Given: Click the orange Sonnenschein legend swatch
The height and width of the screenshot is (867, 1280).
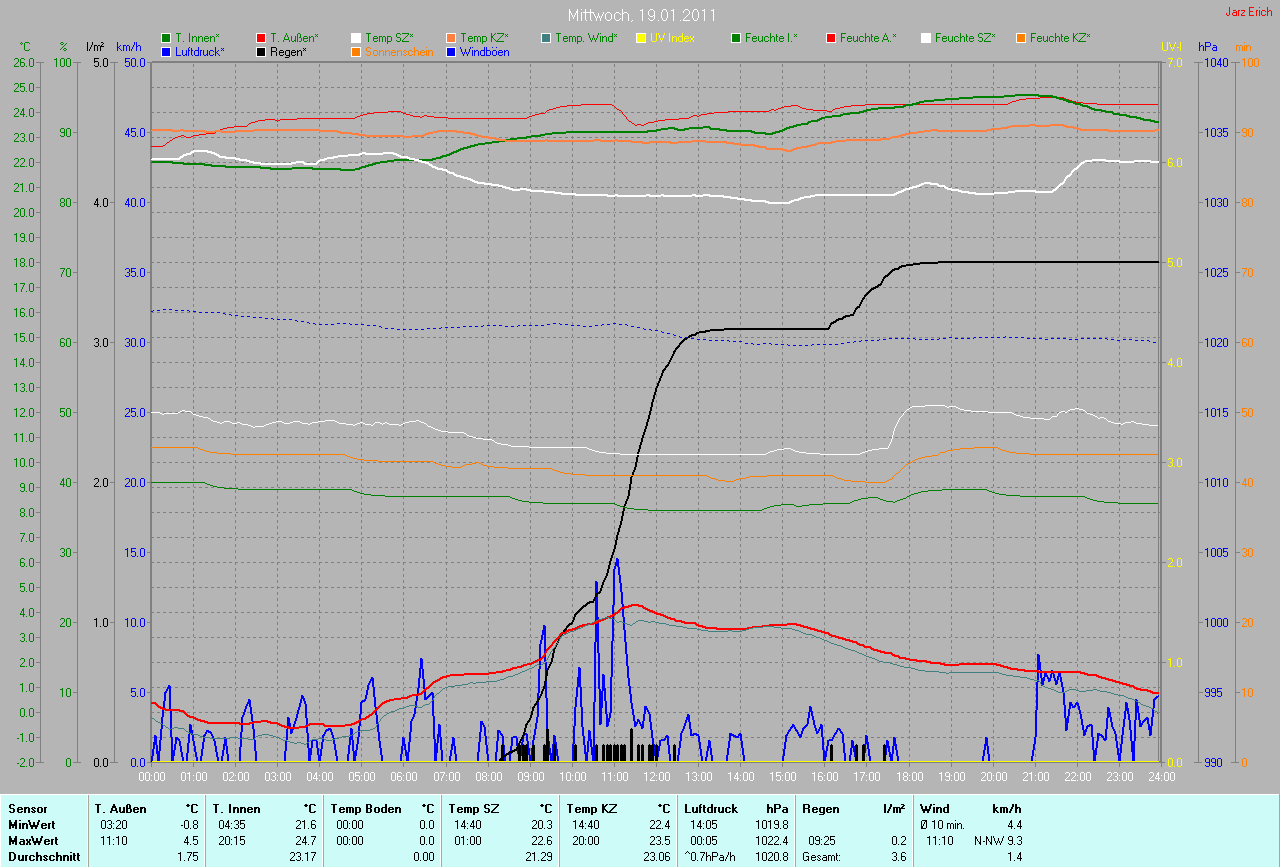Looking at the screenshot, I should point(356,51).
